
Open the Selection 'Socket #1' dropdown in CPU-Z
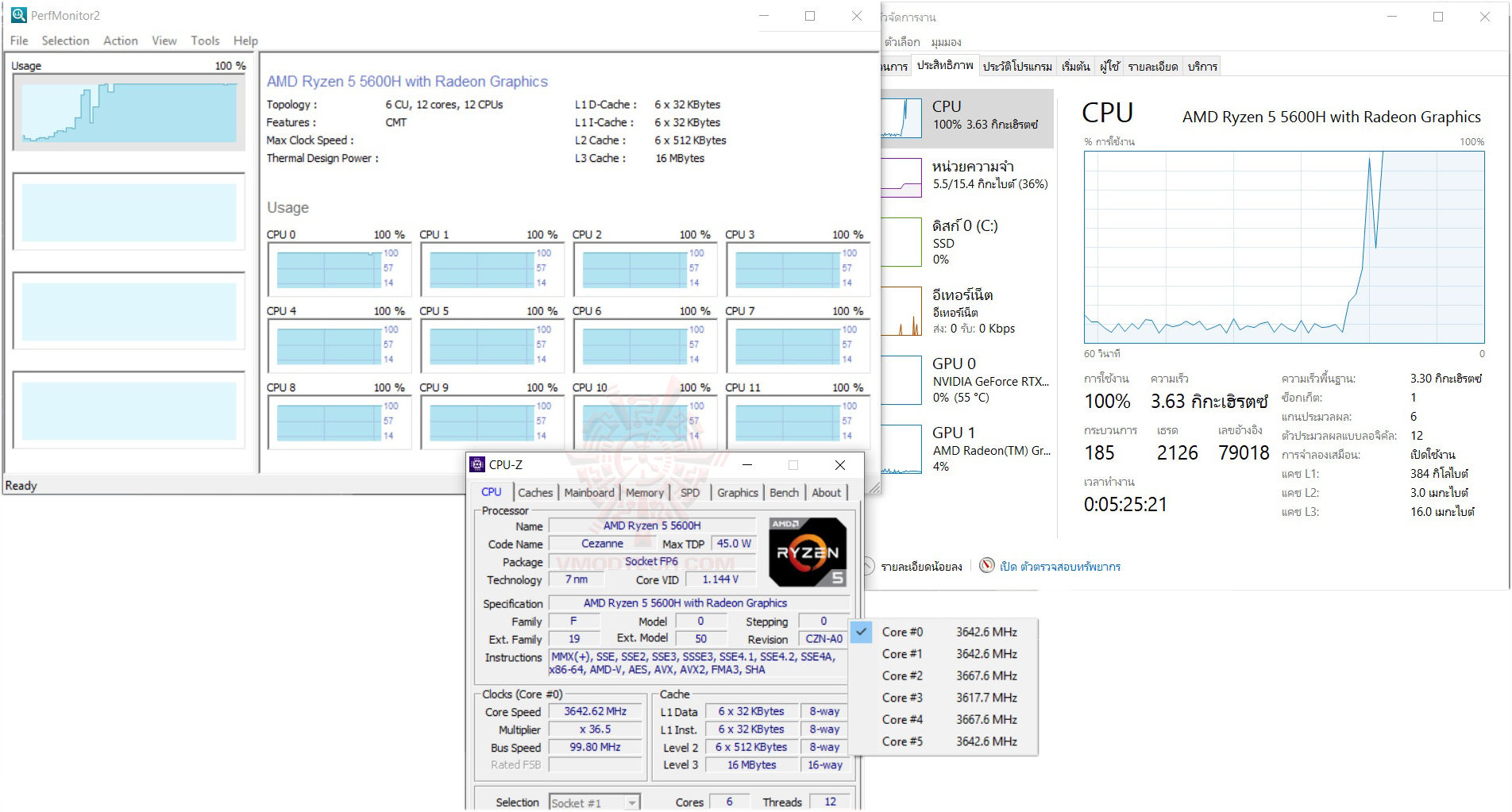click(x=595, y=802)
